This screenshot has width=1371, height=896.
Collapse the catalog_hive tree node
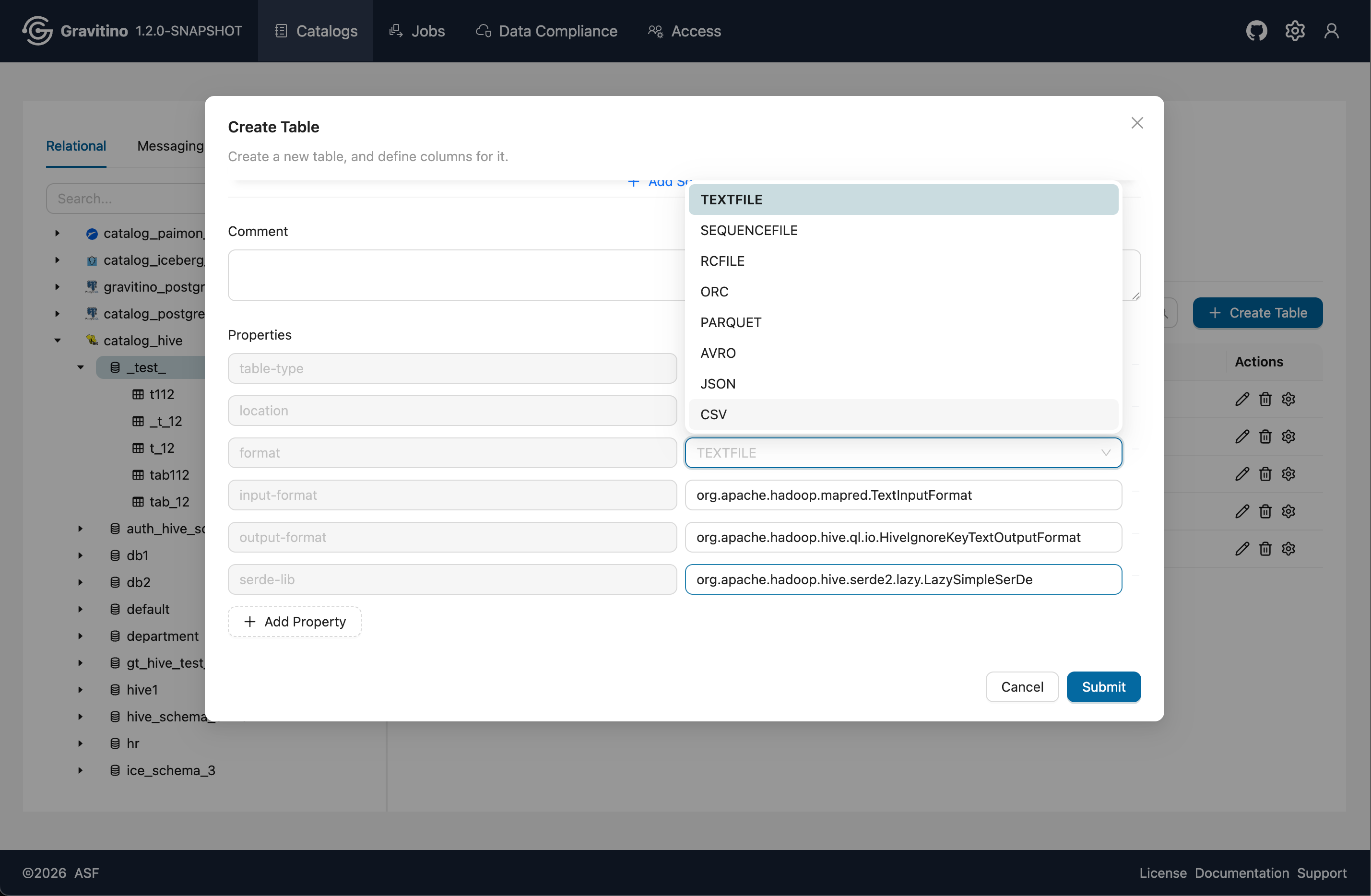[x=58, y=341]
